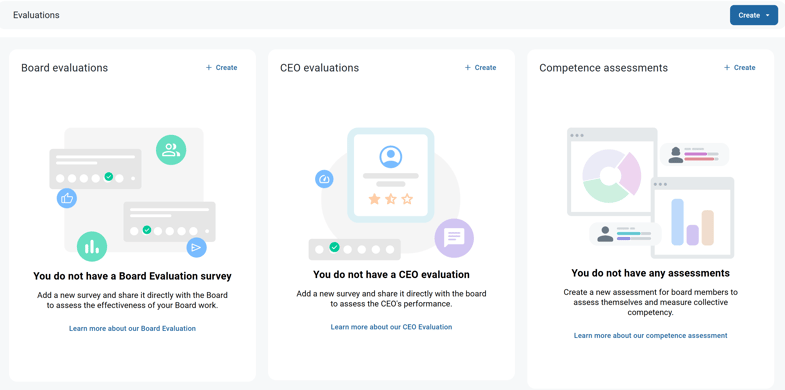Click the blue thumbs-up icon

(x=67, y=198)
